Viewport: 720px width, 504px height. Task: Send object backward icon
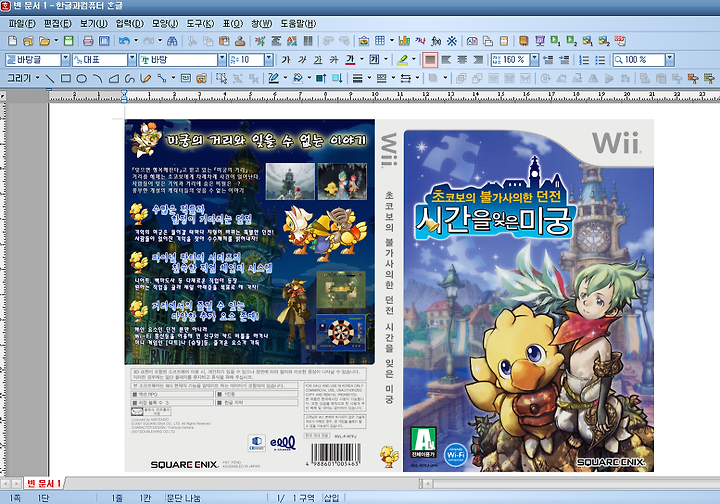pyautogui.click(x=337, y=78)
